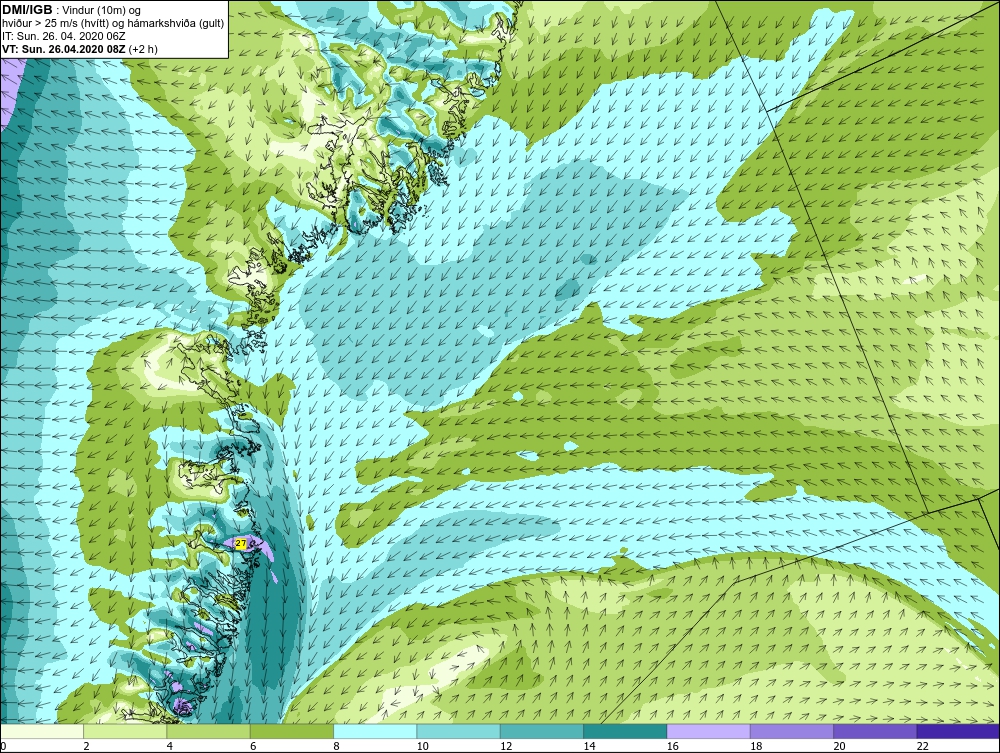Click the '18' scale label
The height and width of the screenshot is (753, 1000).
point(756,746)
